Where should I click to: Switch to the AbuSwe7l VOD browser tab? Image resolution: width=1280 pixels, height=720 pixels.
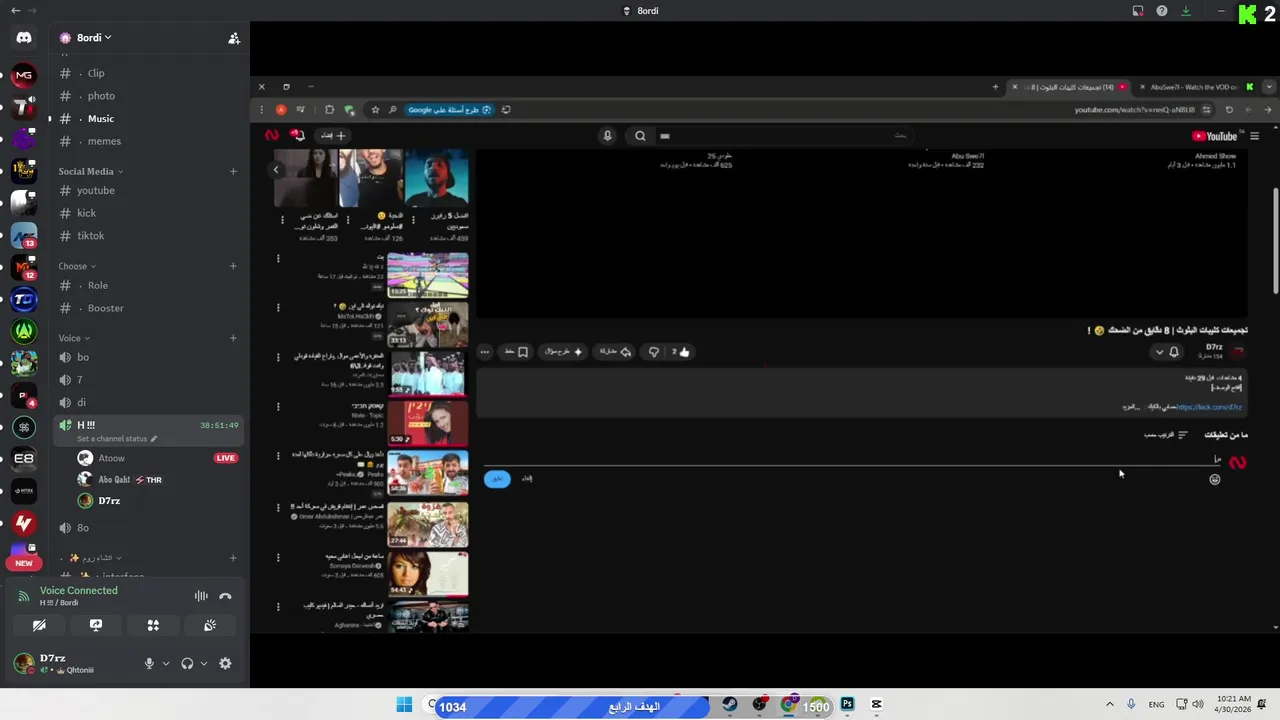pyautogui.click(x=1194, y=87)
